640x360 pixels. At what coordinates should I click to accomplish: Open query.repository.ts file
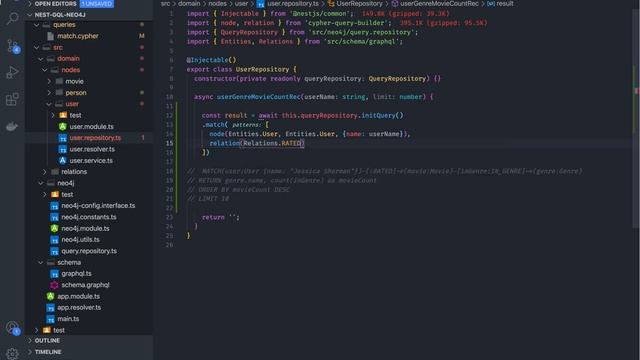(x=89, y=251)
